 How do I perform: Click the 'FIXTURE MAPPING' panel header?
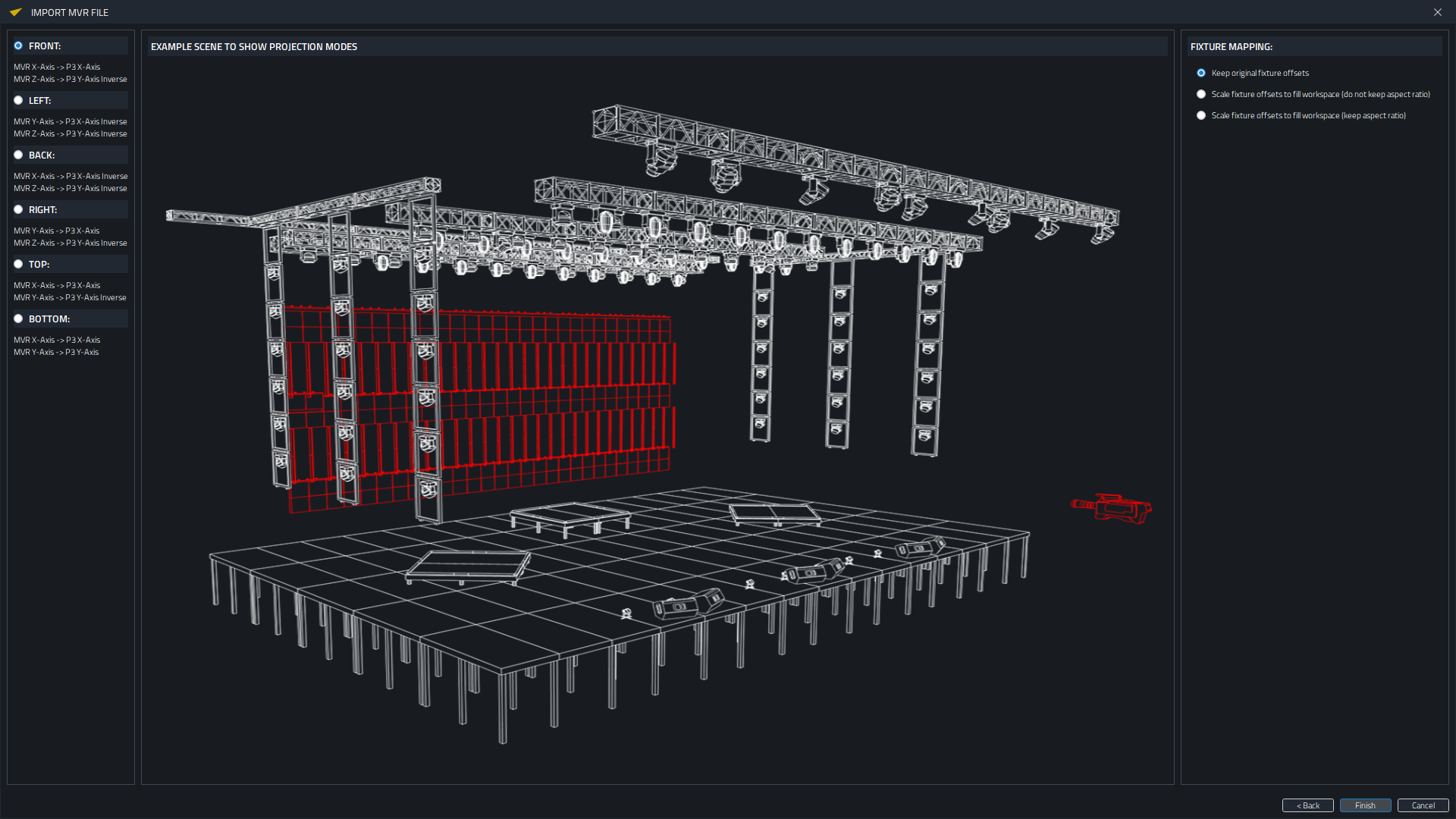click(x=1230, y=46)
